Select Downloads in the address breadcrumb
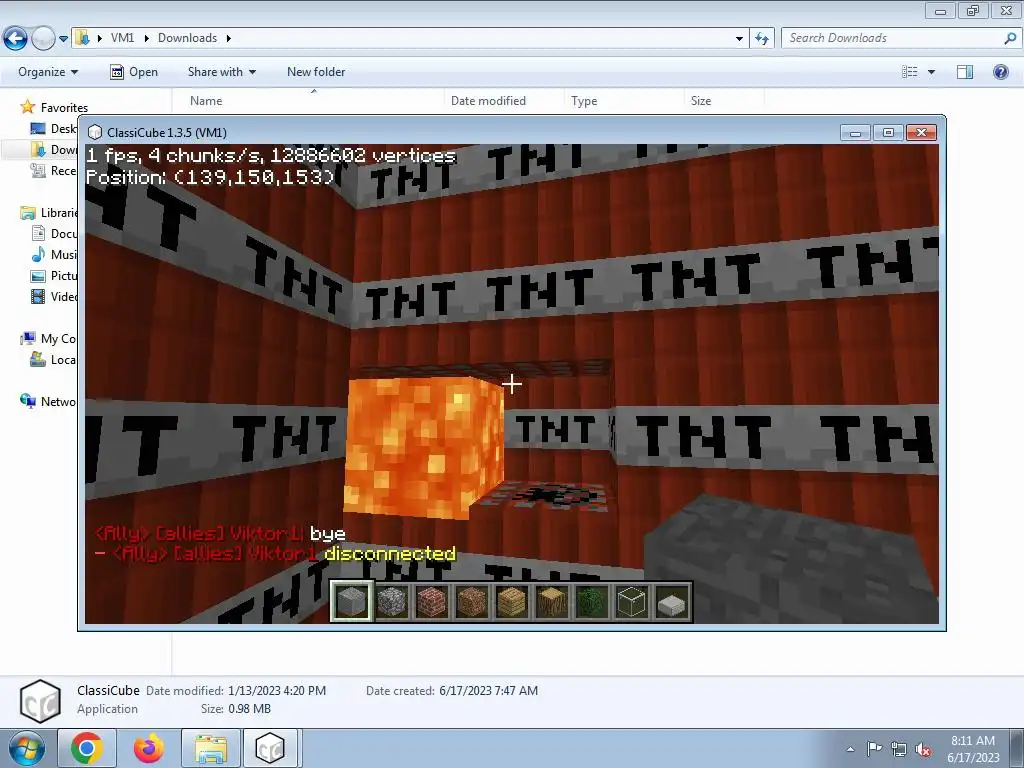The width and height of the screenshot is (1024, 768). [x=187, y=38]
